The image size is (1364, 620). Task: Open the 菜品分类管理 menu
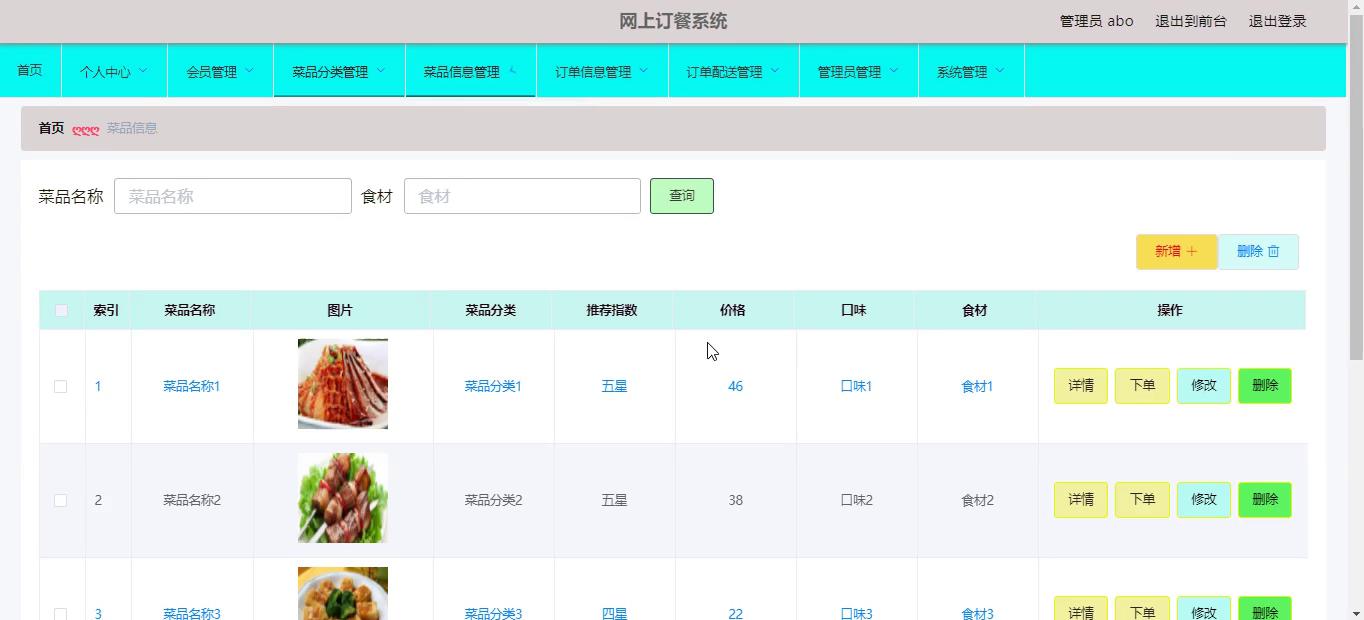point(338,71)
